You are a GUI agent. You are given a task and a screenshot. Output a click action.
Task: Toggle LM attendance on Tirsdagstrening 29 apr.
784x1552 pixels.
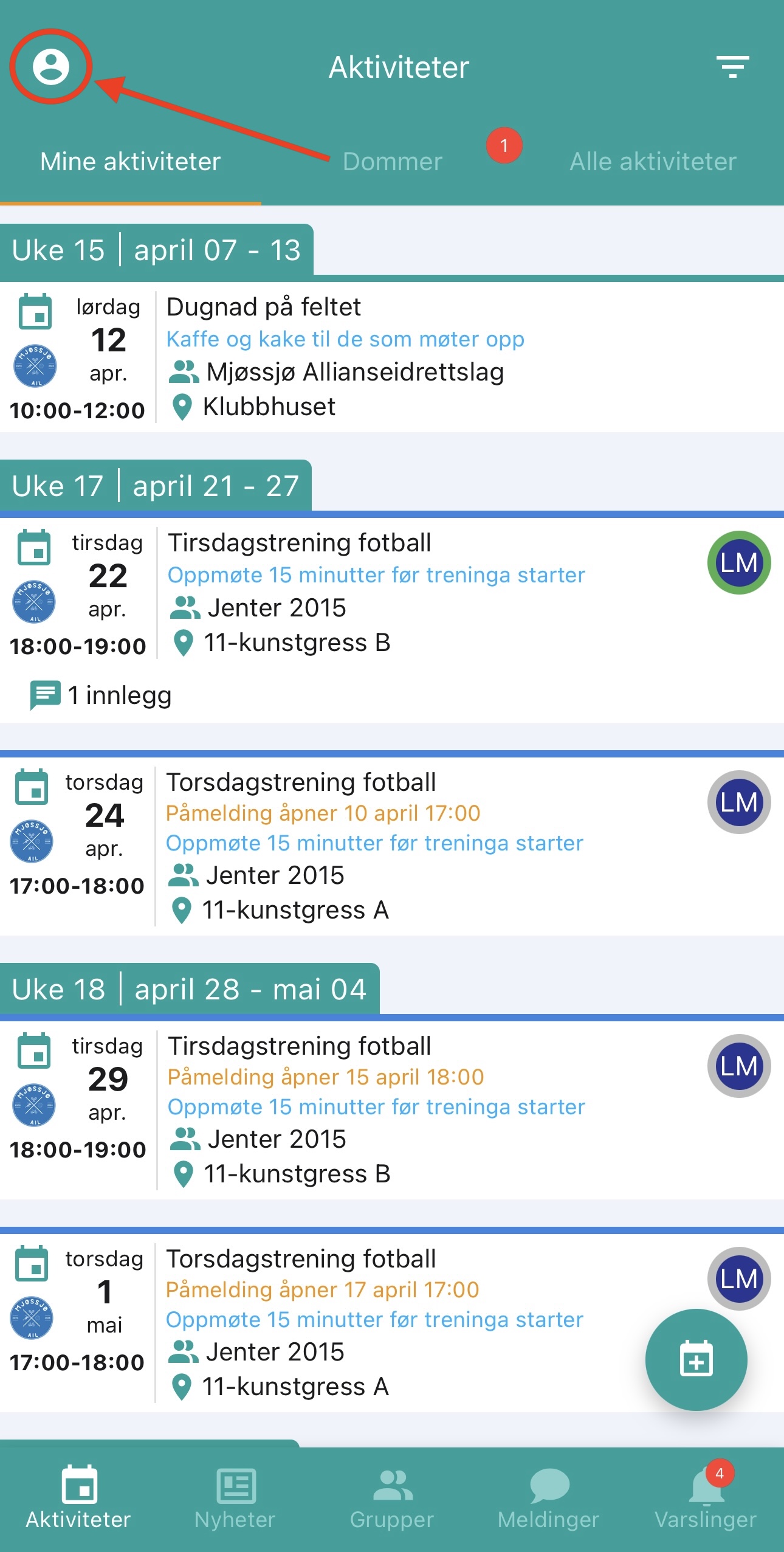tap(739, 1066)
